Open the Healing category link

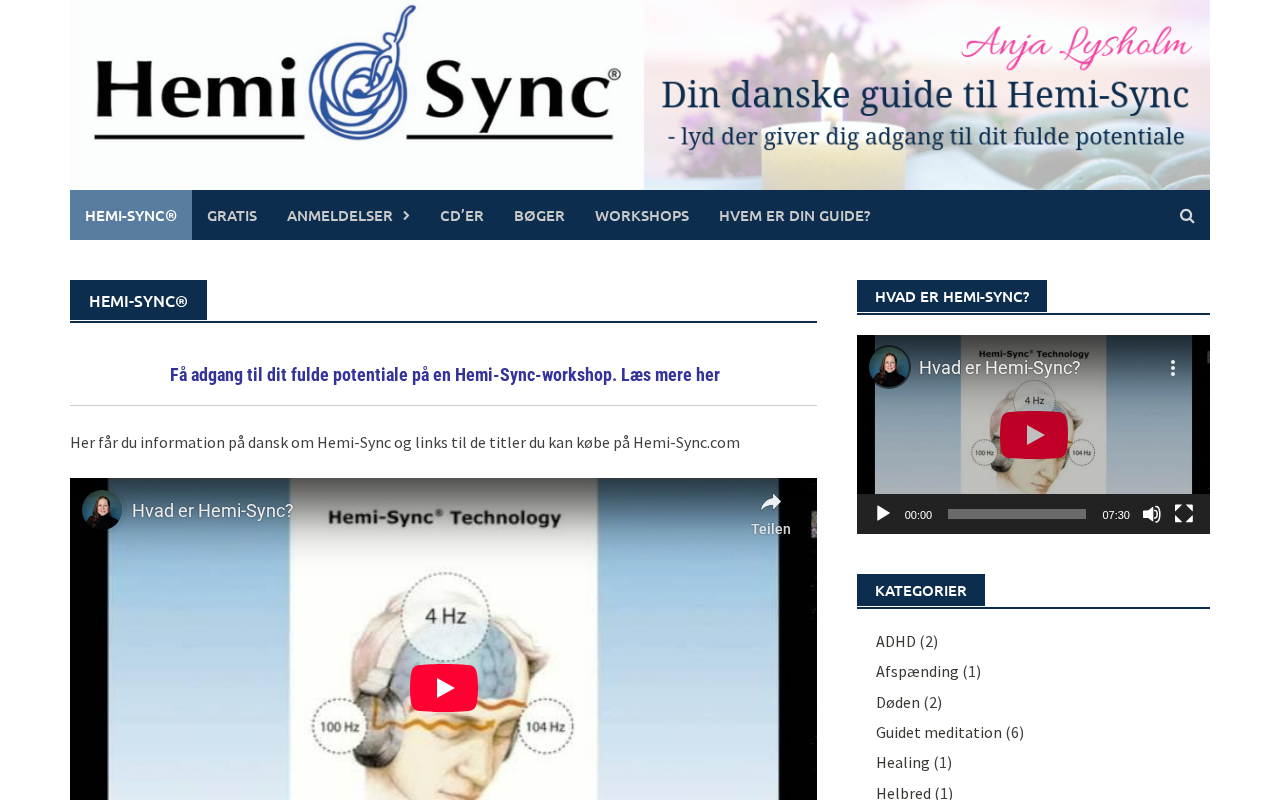tap(903, 762)
